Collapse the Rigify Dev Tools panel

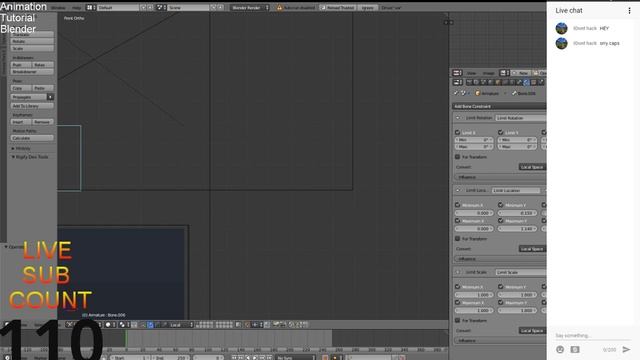[30, 157]
